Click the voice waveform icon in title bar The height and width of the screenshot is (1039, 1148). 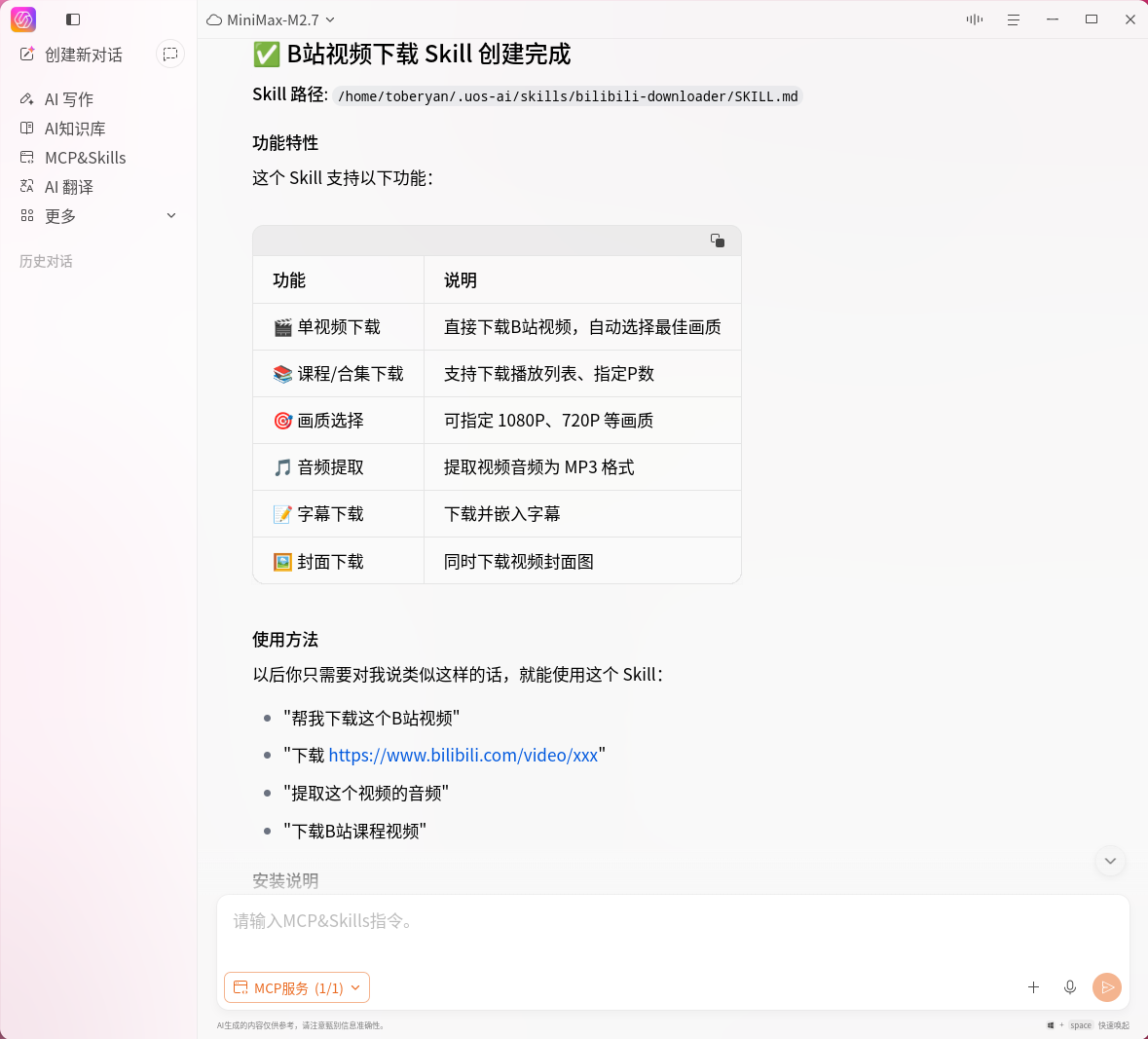point(975,19)
